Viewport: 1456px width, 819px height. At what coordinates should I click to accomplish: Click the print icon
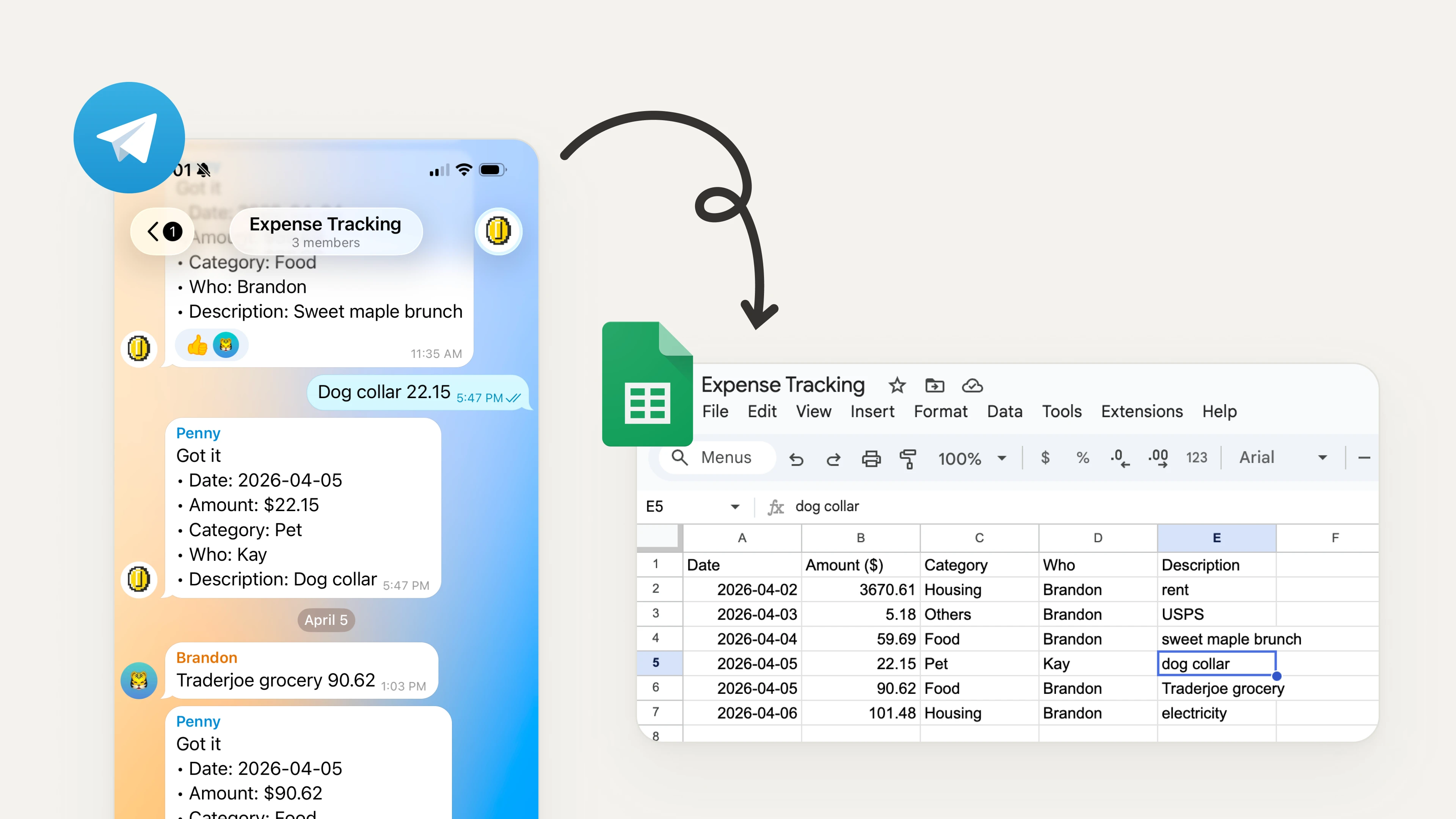point(871,458)
